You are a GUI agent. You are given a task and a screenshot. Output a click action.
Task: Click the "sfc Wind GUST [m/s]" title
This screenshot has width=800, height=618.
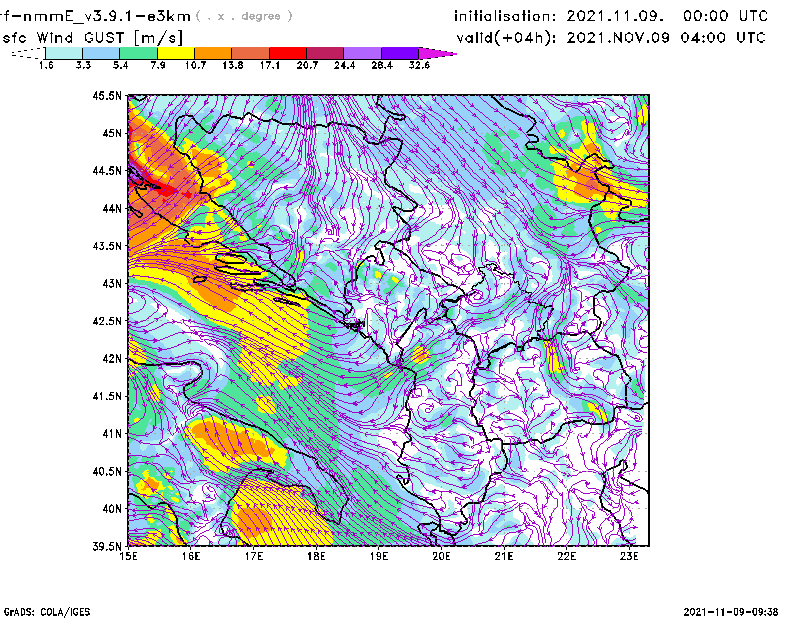(92, 38)
